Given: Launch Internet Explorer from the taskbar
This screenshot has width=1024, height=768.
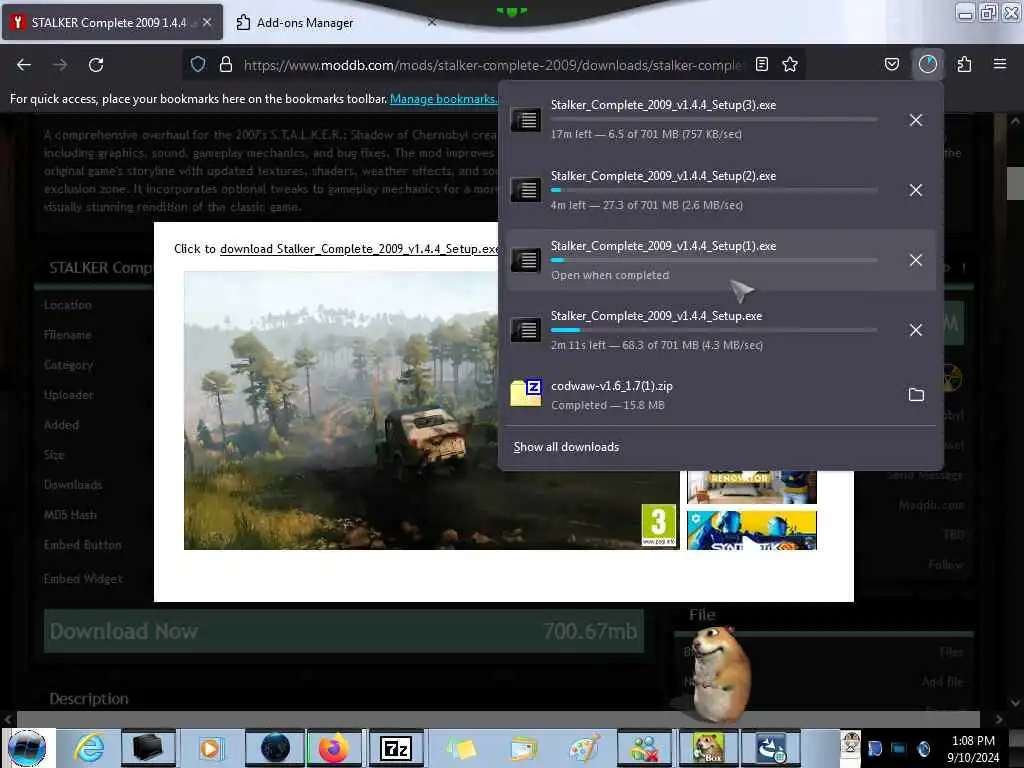Looking at the screenshot, I should (x=88, y=748).
